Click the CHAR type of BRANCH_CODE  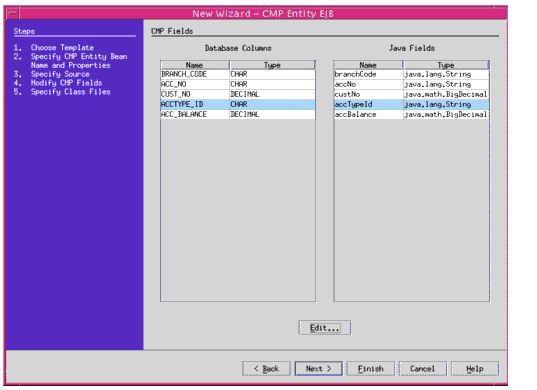pyautogui.click(x=272, y=74)
